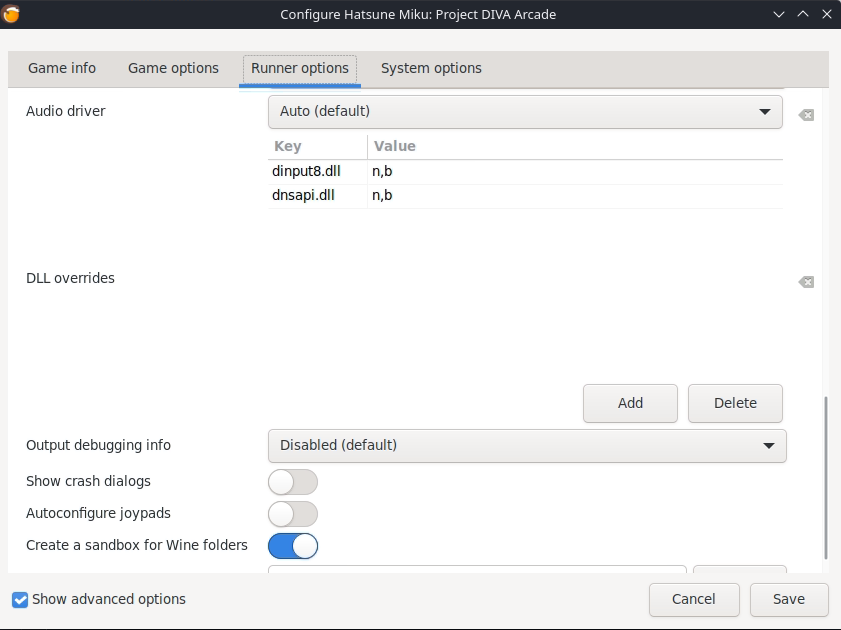This screenshot has height=630, width=841.
Task: Disable the Create a sandbox for Wine folders toggle
Action: pyautogui.click(x=293, y=546)
